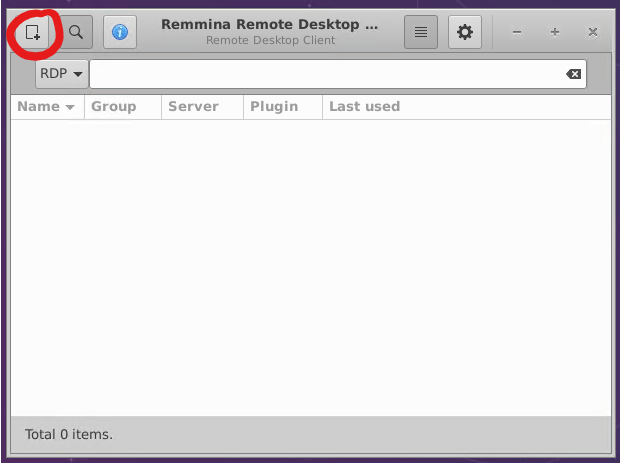Open the blue info about button

[120, 32]
